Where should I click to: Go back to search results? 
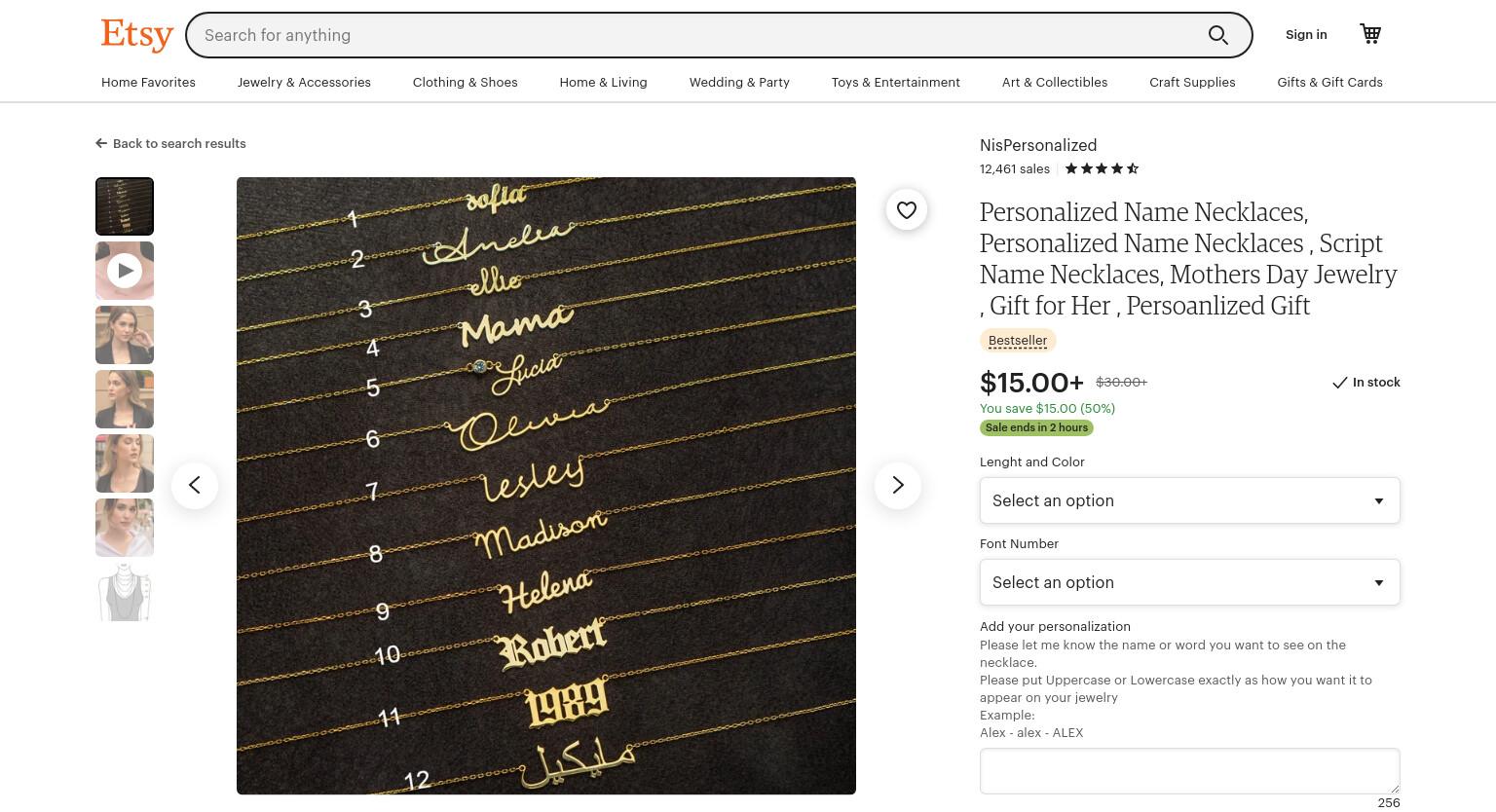point(170,143)
